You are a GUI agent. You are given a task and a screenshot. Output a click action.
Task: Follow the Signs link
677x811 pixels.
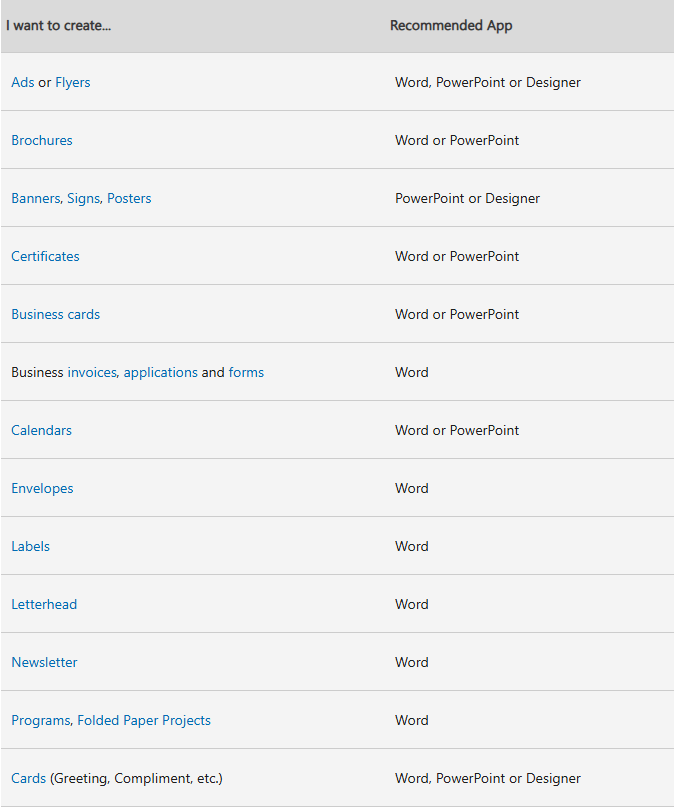(83, 199)
